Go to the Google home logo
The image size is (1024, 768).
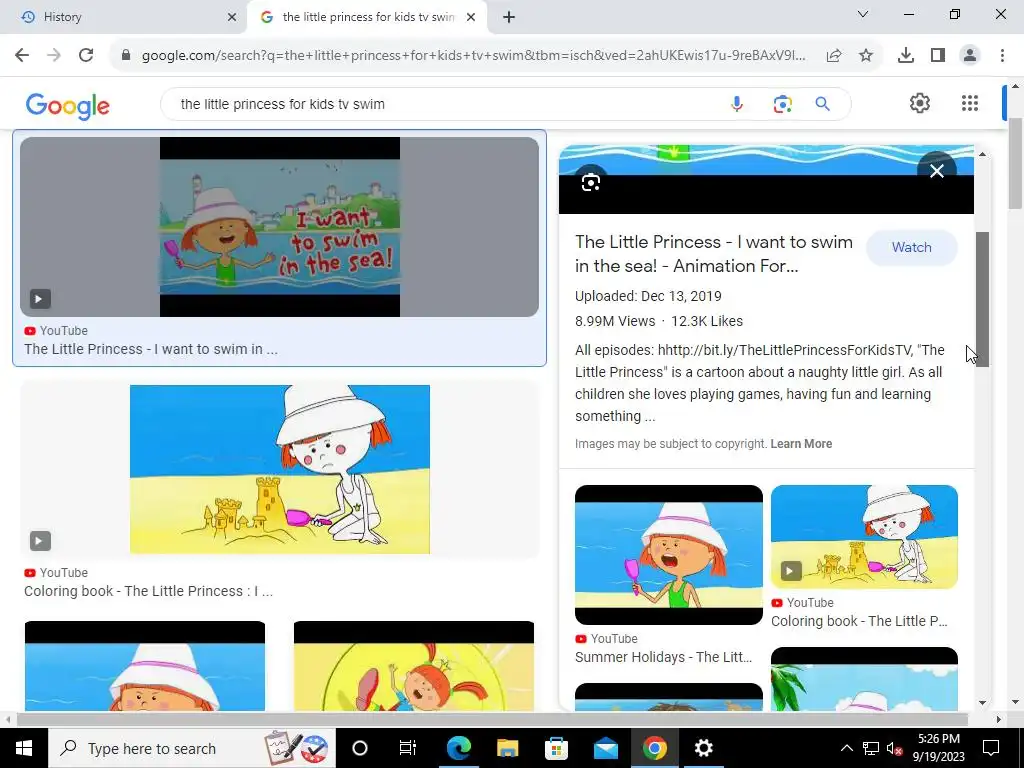click(x=67, y=105)
